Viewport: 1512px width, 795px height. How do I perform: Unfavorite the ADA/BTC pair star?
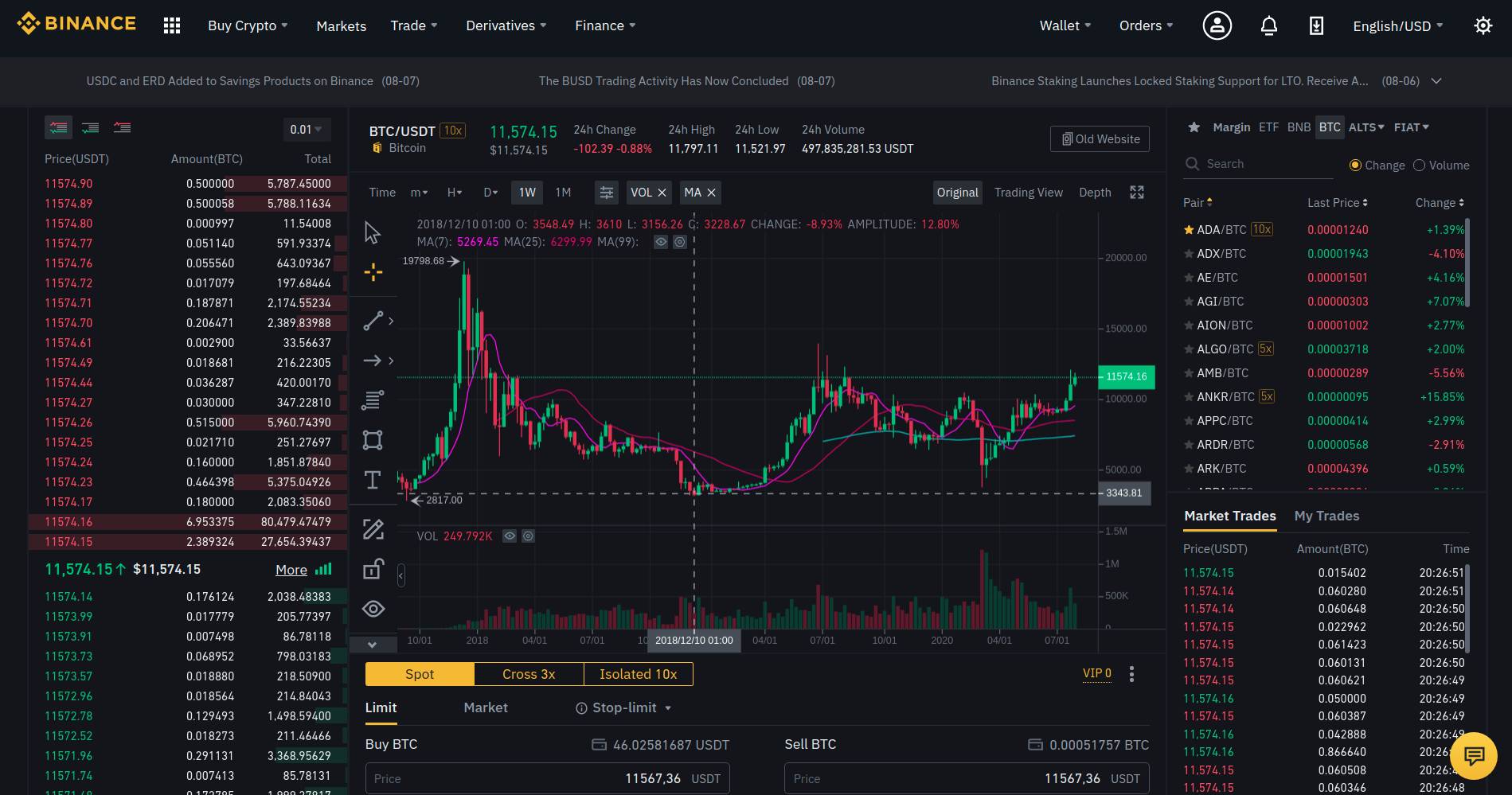(x=1189, y=230)
